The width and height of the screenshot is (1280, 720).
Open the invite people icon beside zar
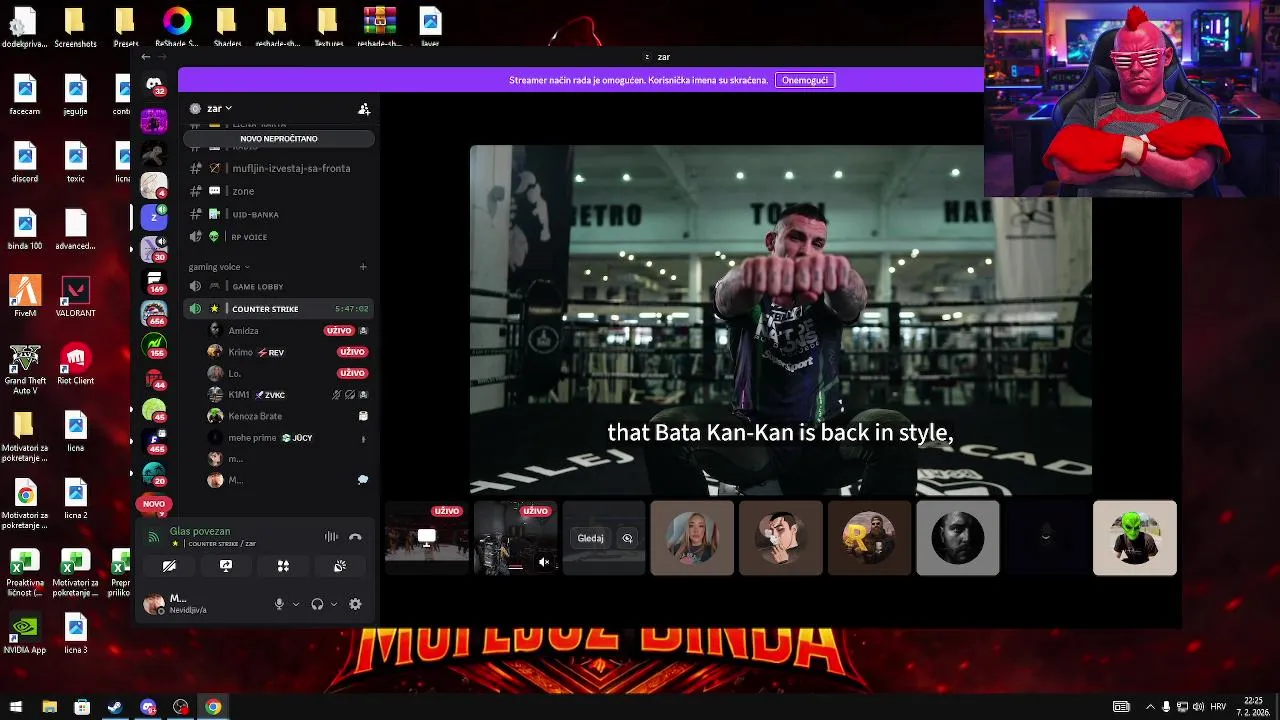click(x=364, y=108)
